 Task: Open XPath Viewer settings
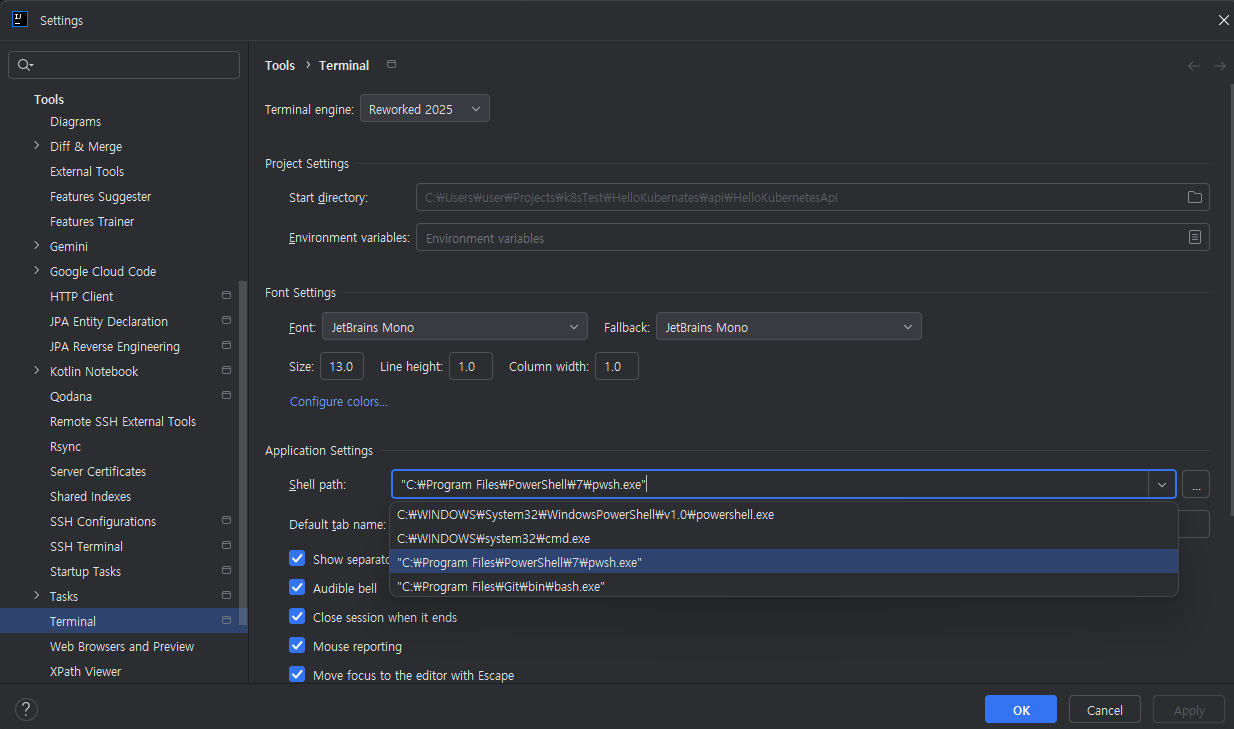[x=86, y=671]
